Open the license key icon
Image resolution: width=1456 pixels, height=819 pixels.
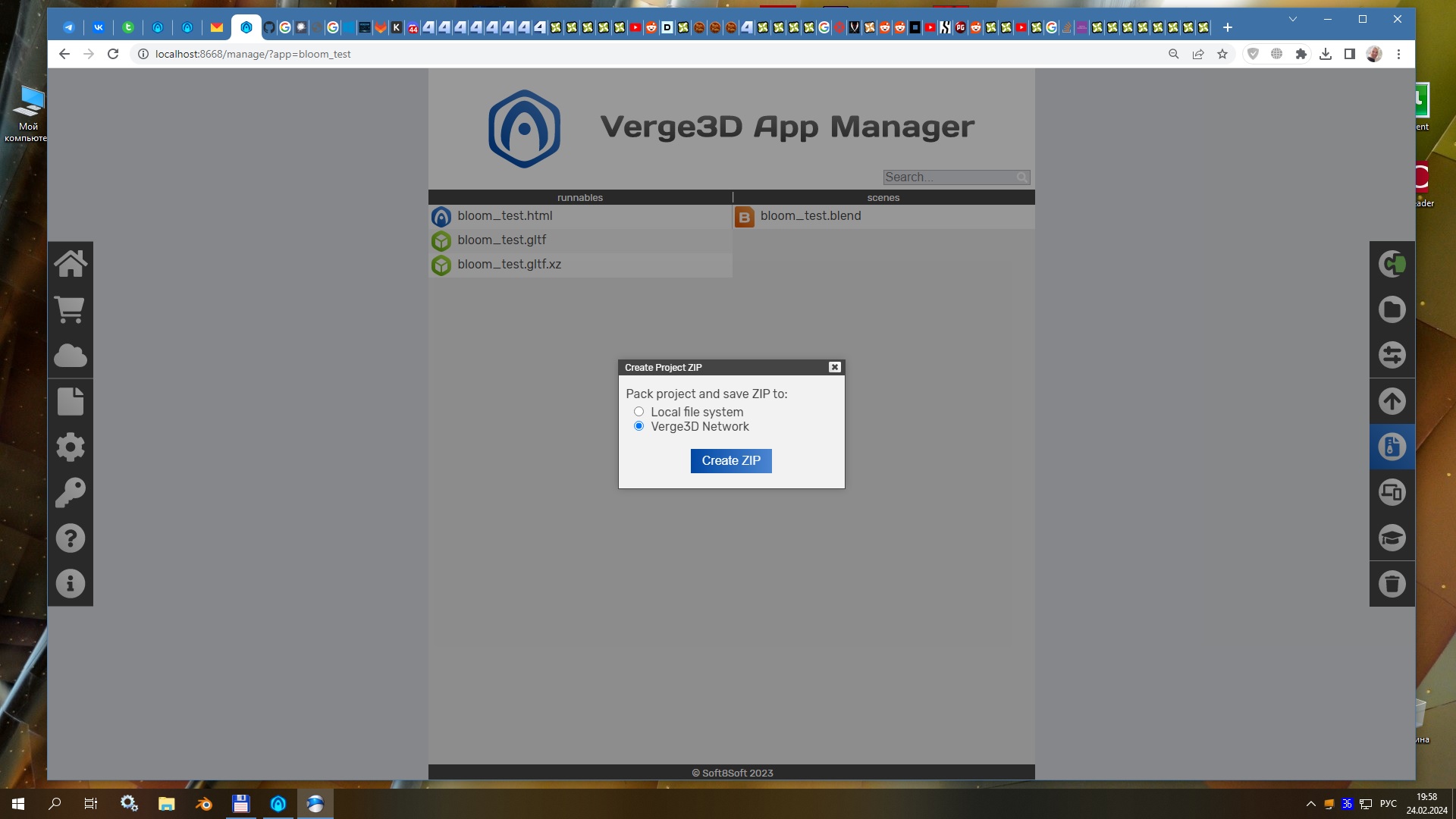click(71, 492)
